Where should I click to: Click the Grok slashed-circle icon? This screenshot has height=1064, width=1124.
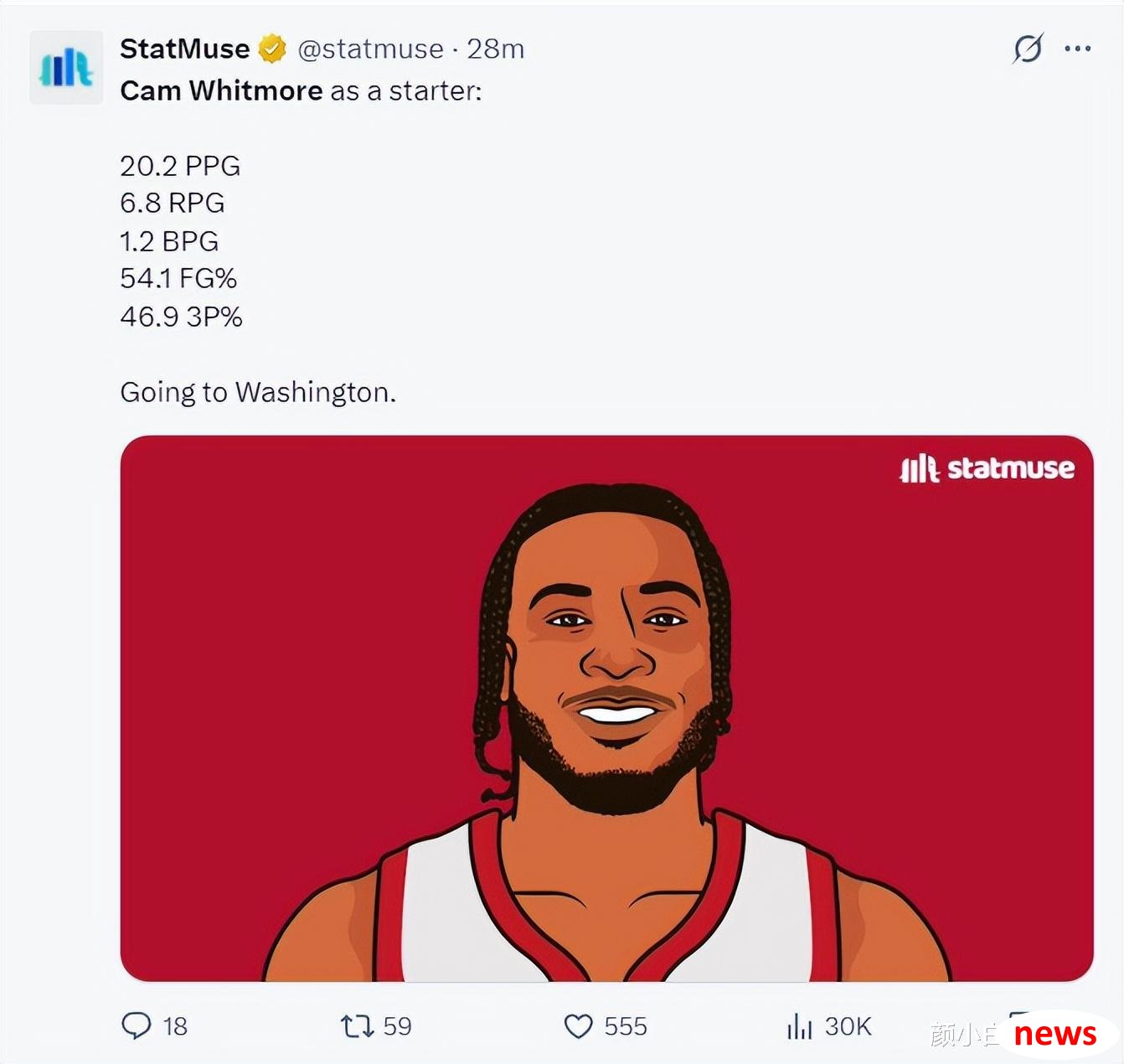tap(1028, 49)
